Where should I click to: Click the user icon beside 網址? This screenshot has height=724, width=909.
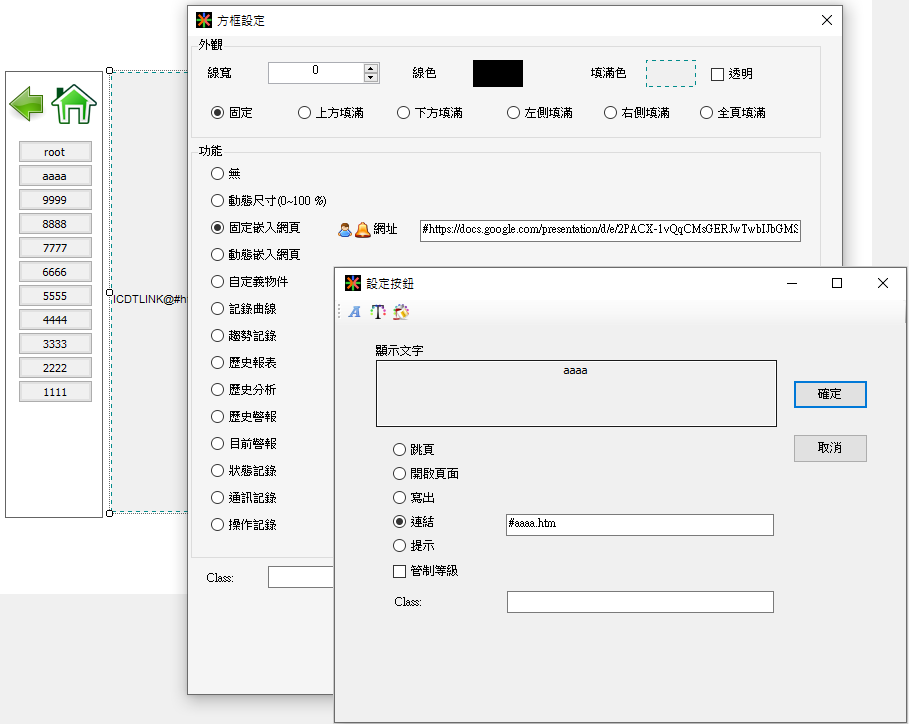[x=345, y=229]
